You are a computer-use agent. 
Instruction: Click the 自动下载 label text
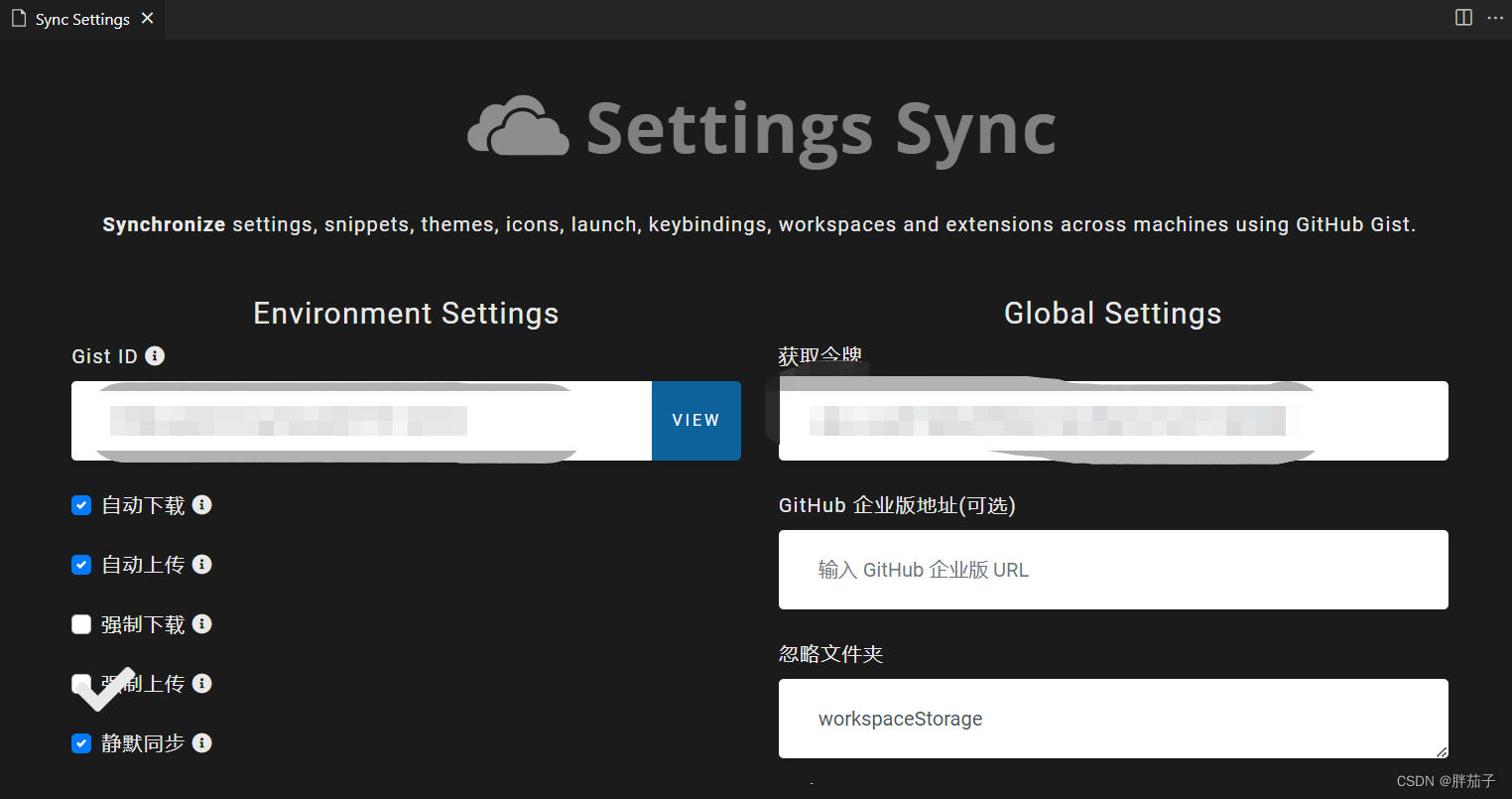tap(143, 505)
